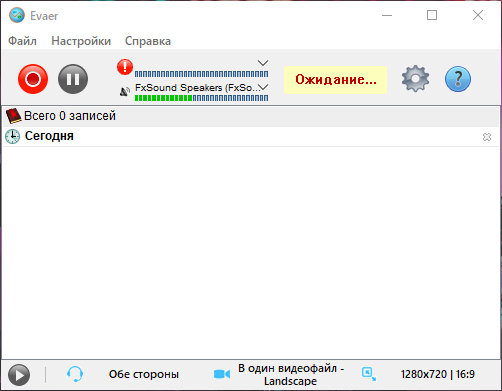The image size is (502, 391).
Task: Start recording with the red record button
Action: (x=33, y=79)
